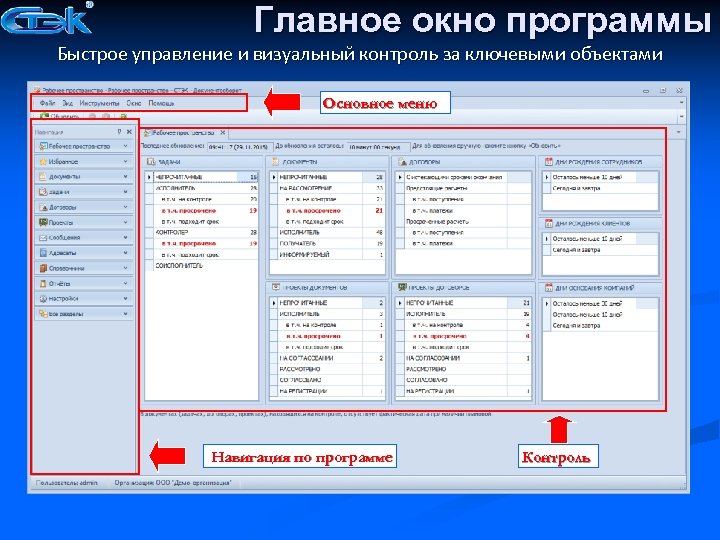Screen dimensions: 720x540
Task: Click the Обновить toolbar button
Action: 60,117
